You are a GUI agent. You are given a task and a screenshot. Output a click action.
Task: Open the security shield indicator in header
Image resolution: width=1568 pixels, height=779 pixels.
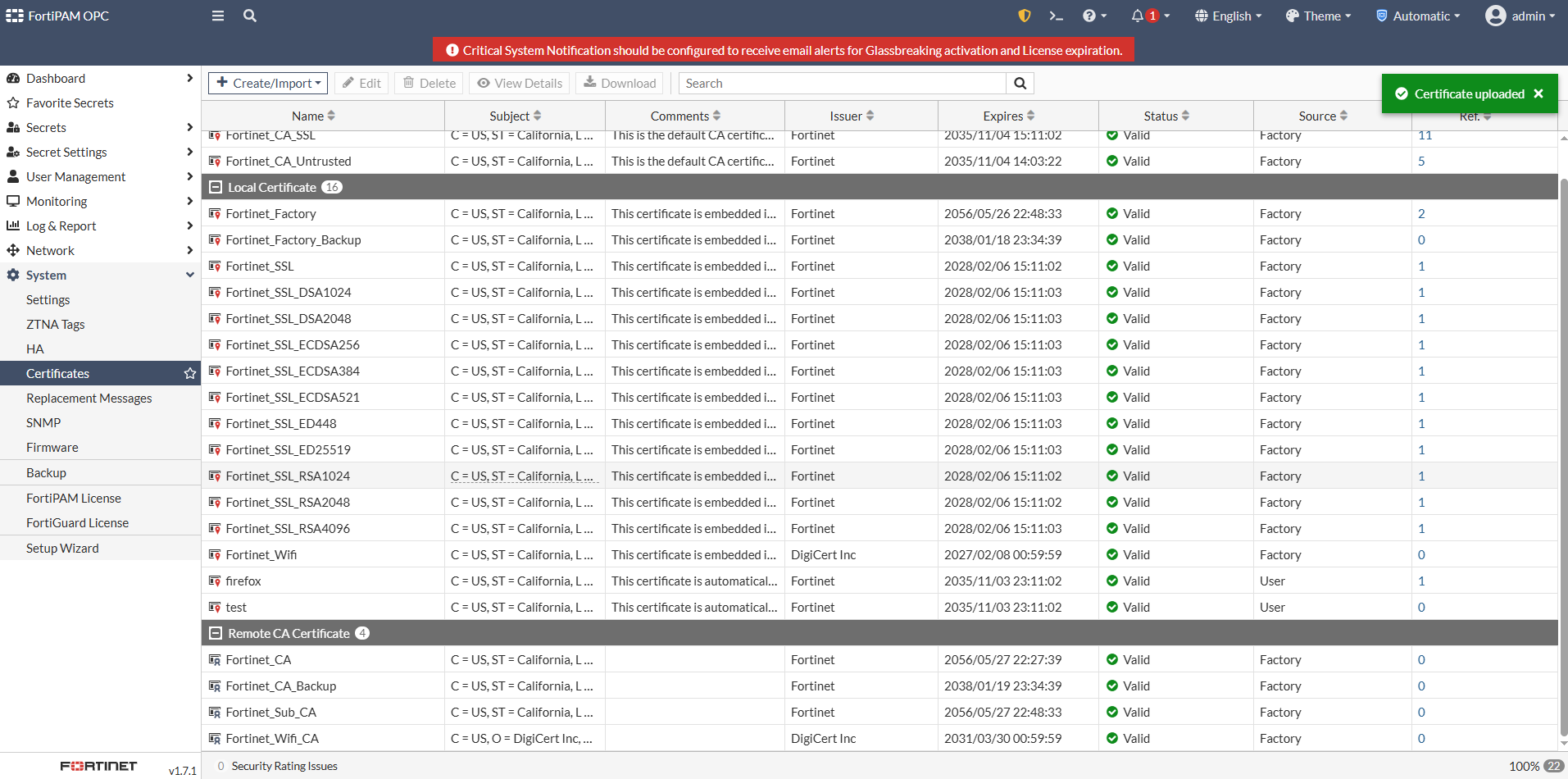pos(1024,16)
